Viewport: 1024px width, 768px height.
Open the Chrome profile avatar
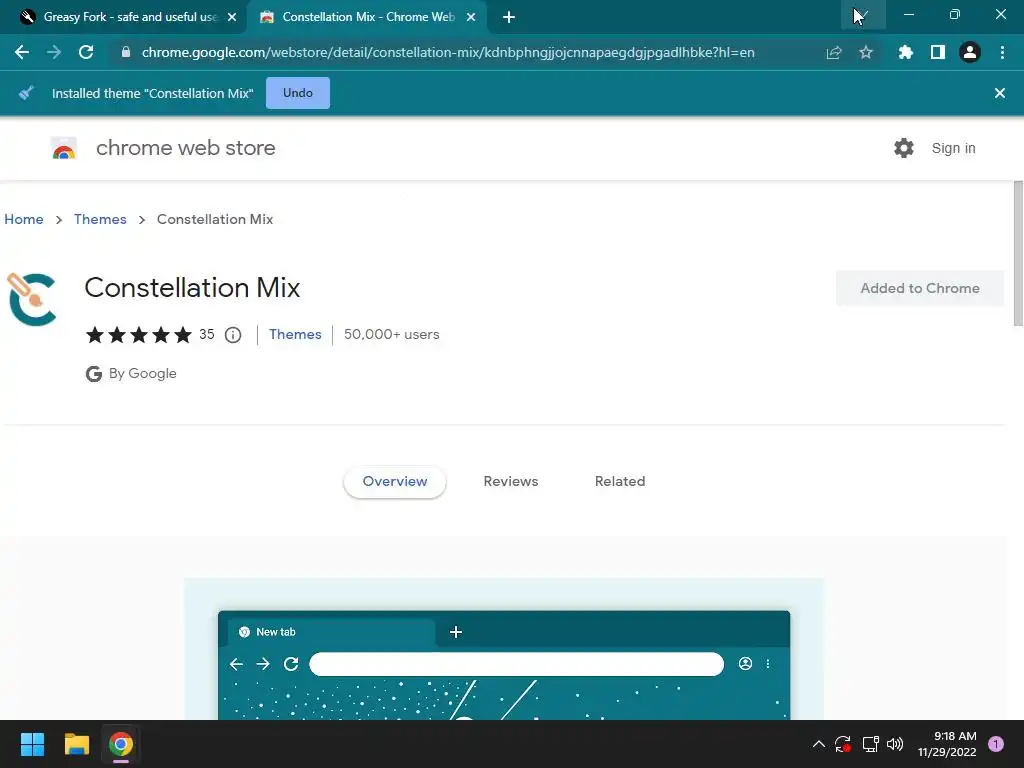[970, 52]
